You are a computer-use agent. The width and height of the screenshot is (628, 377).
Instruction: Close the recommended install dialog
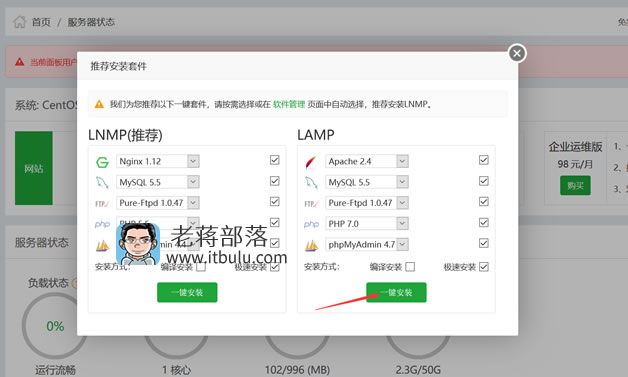point(517,53)
